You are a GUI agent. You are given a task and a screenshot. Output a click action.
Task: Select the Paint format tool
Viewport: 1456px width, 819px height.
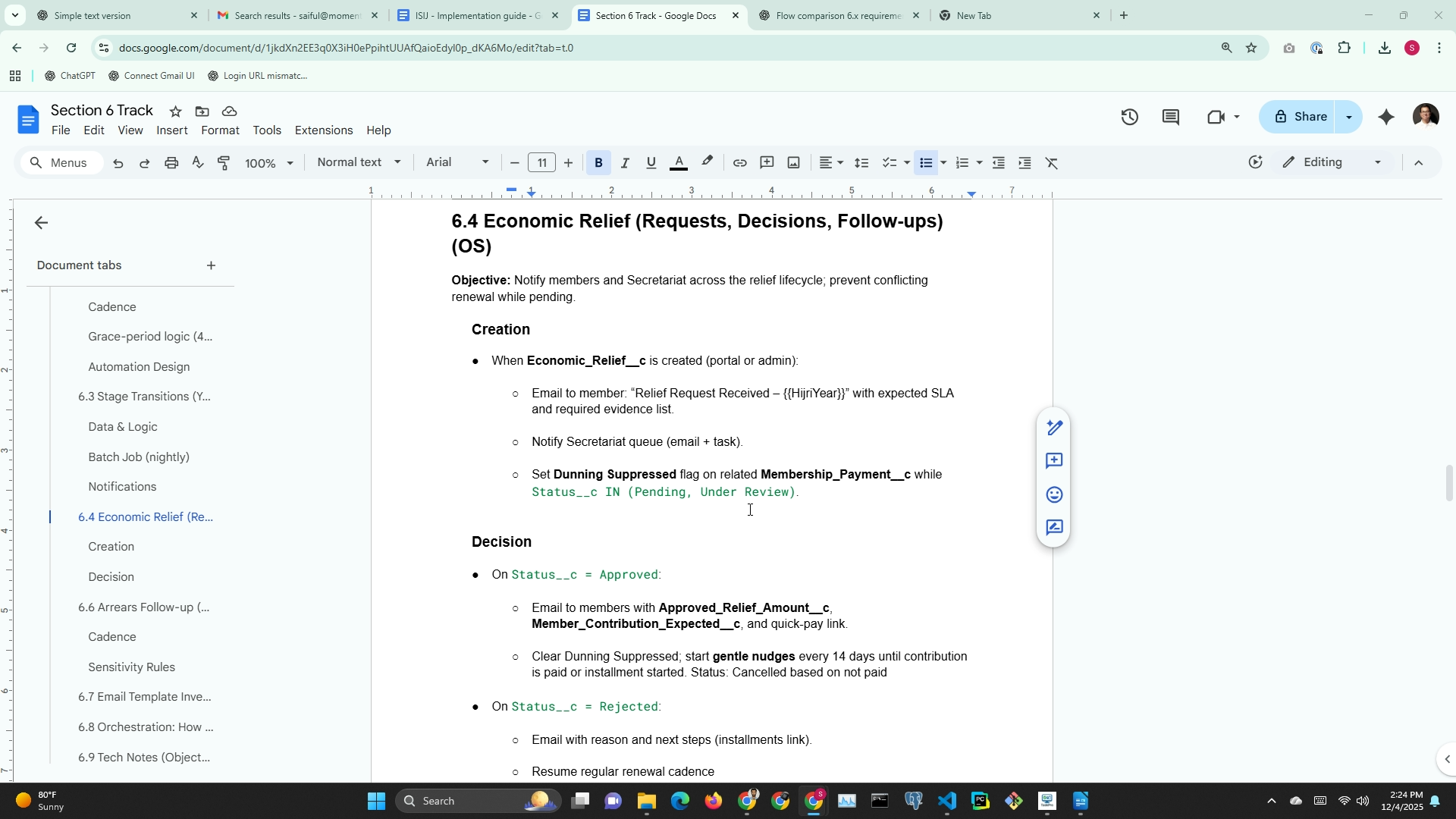point(224,163)
